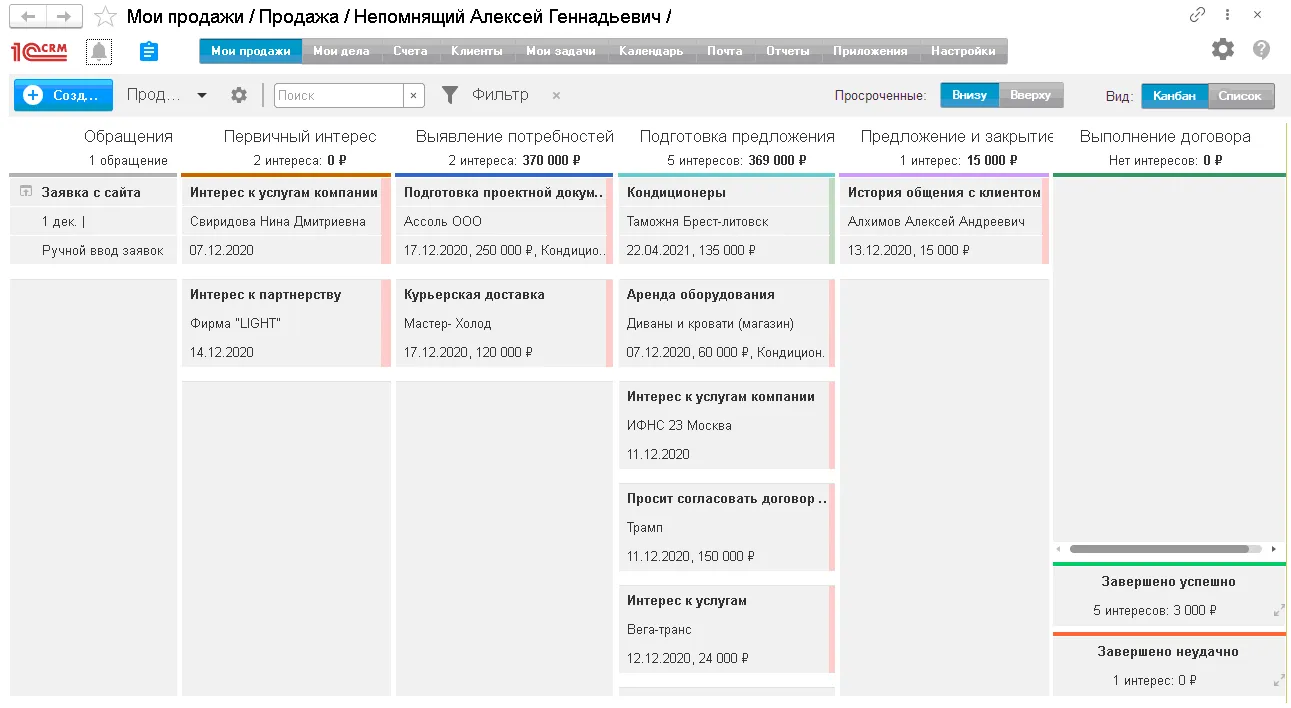This screenshot has height=708, width=1291.
Task: Click Ручной ввод заявок text
Action: [x=102, y=250]
